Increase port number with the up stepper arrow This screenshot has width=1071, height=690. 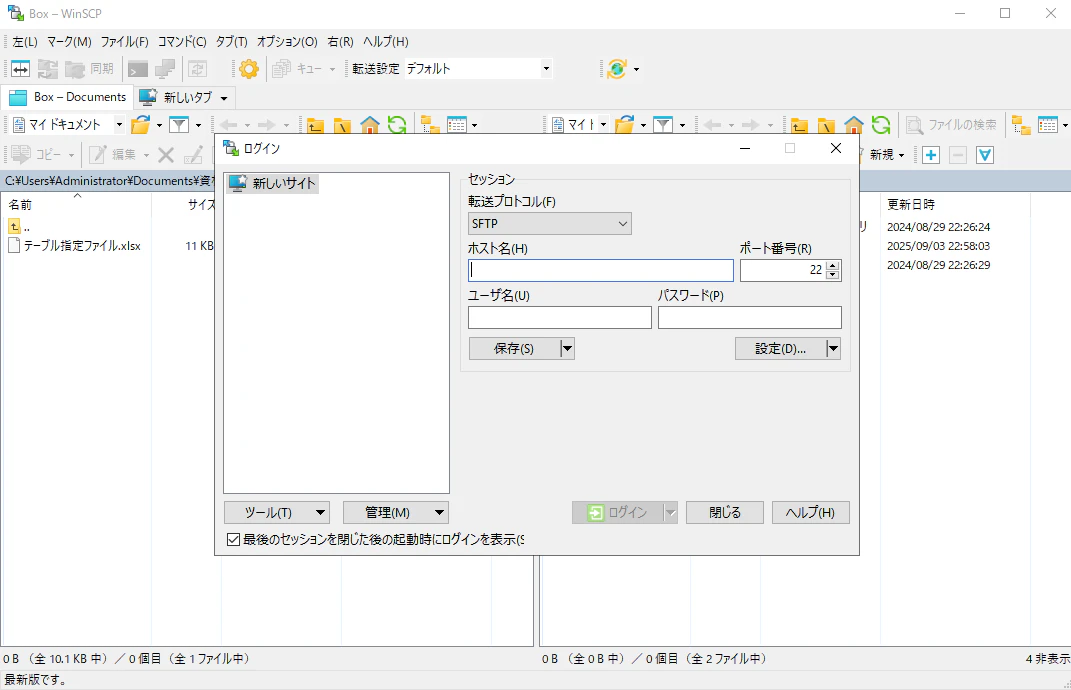(832, 266)
